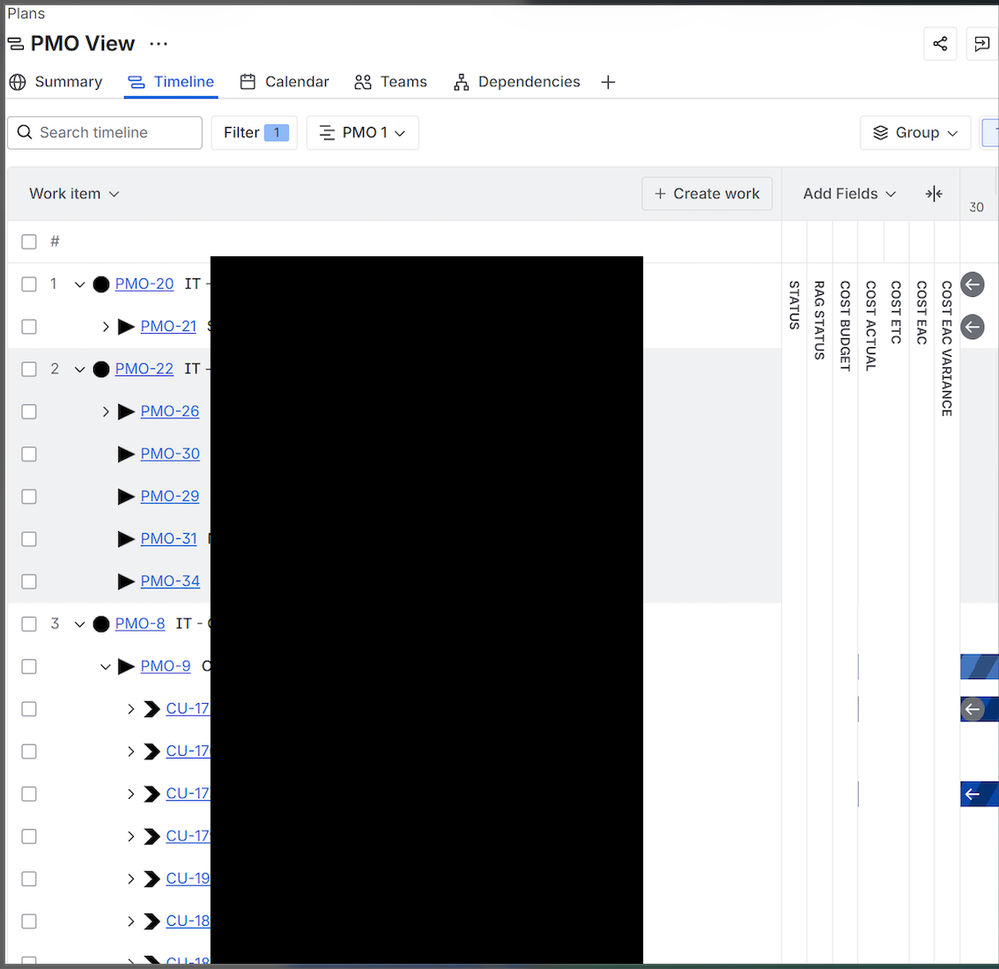Open the PMO-20 issue link
Image resolution: width=999 pixels, height=969 pixels.
(144, 284)
